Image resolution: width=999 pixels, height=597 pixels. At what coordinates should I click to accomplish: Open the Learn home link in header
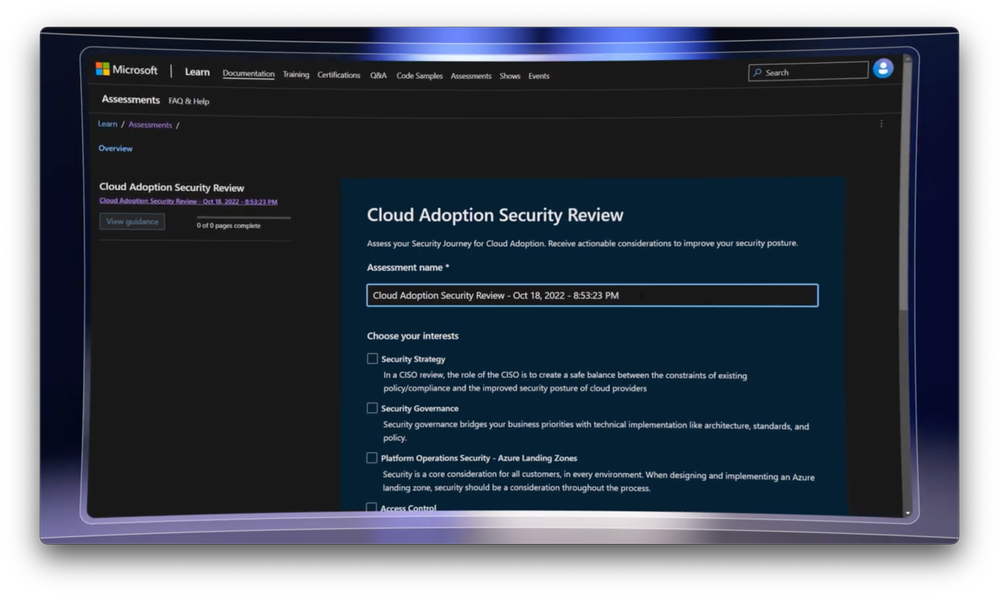(197, 72)
